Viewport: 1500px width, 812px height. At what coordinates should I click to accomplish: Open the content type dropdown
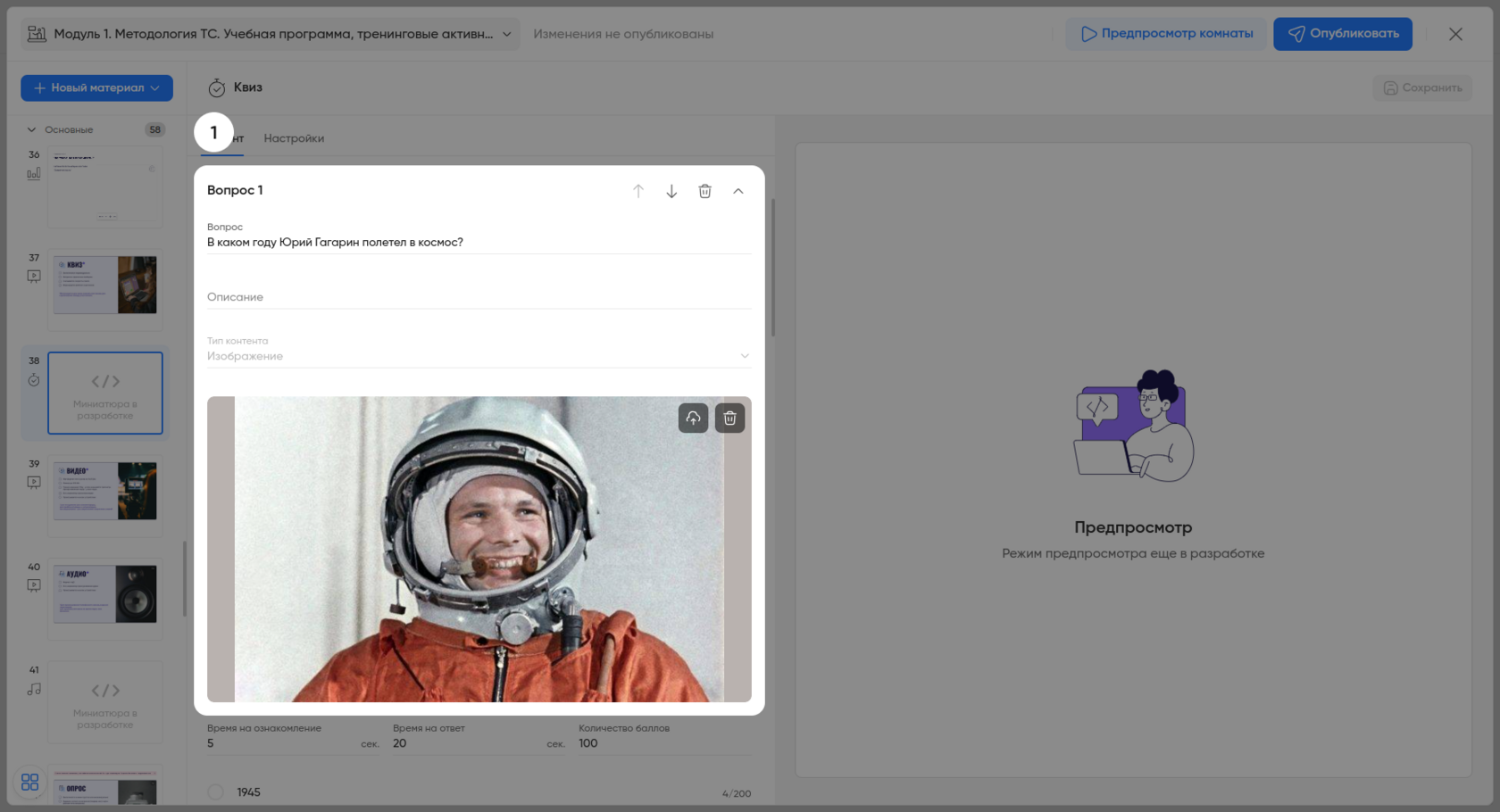pos(479,356)
